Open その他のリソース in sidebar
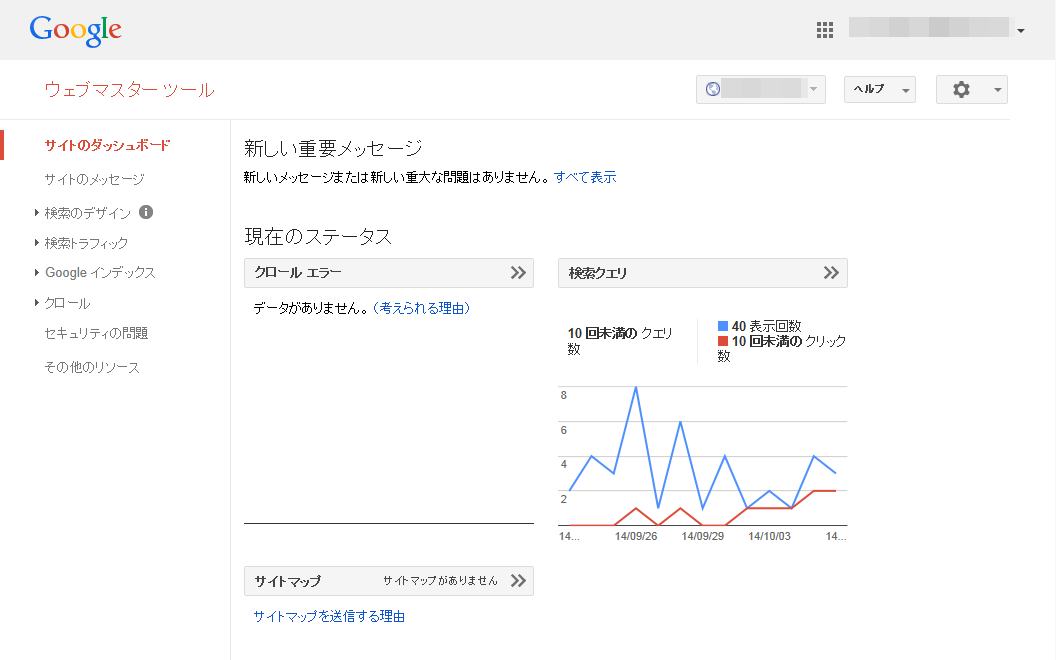 pos(92,367)
